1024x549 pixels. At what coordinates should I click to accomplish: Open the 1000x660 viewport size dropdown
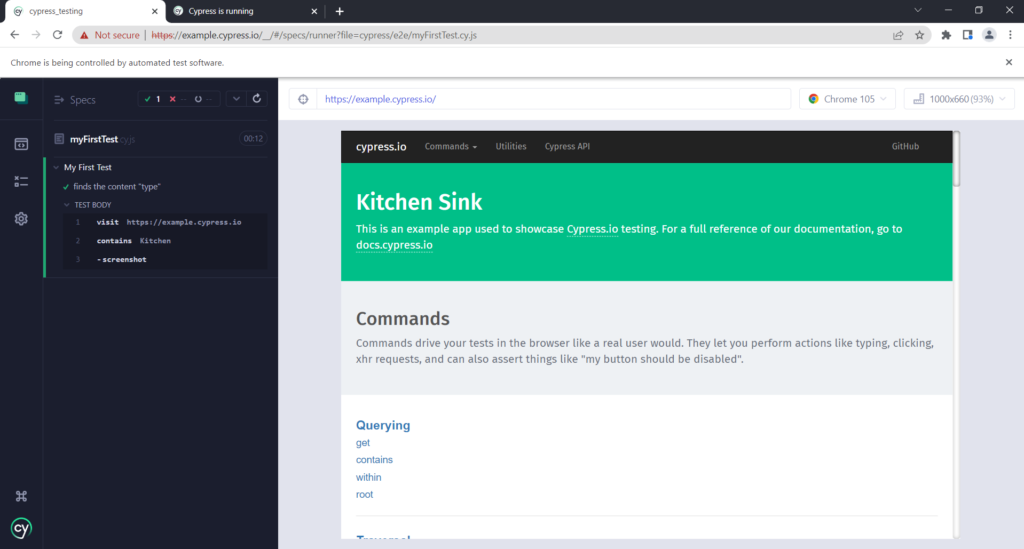[959, 99]
